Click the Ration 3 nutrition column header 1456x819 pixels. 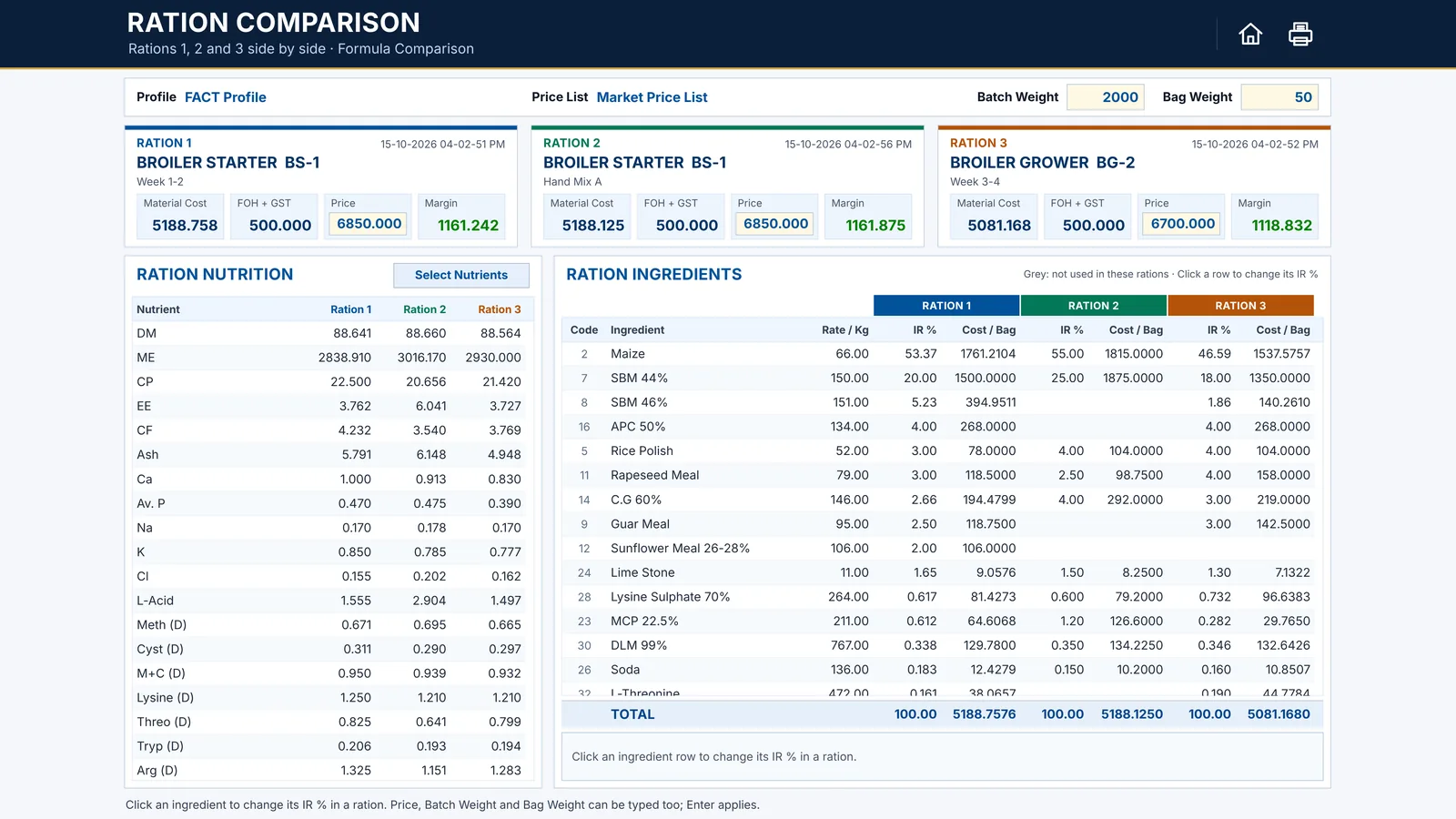pyautogui.click(x=500, y=309)
